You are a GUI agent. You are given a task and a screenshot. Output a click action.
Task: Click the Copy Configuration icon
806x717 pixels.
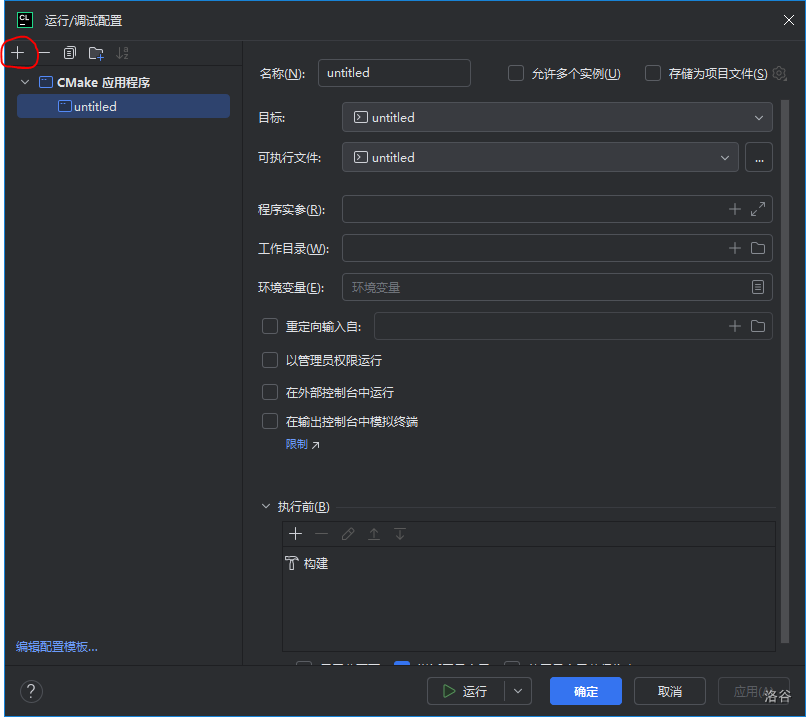click(70, 53)
